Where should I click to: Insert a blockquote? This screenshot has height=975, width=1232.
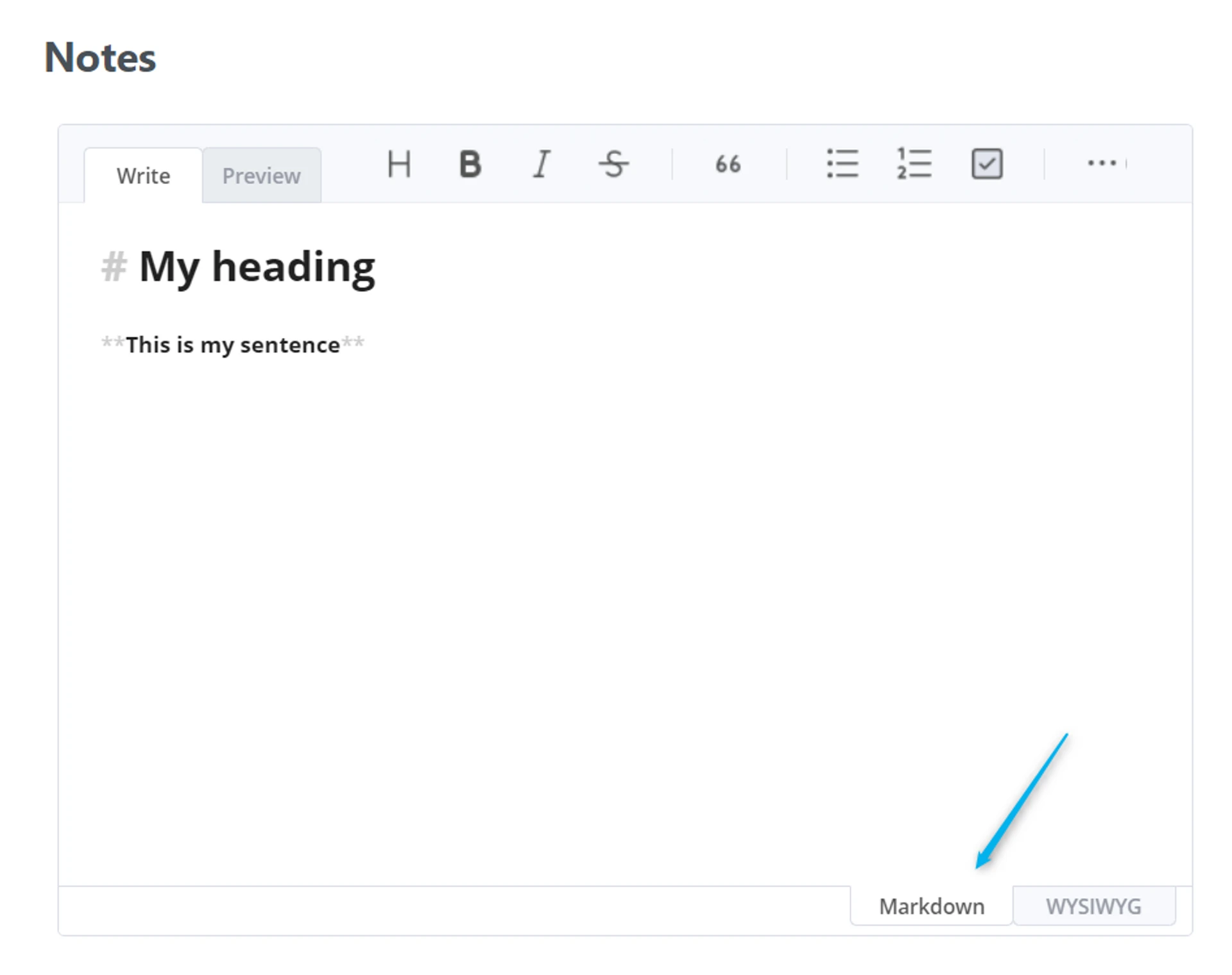point(728,164)
